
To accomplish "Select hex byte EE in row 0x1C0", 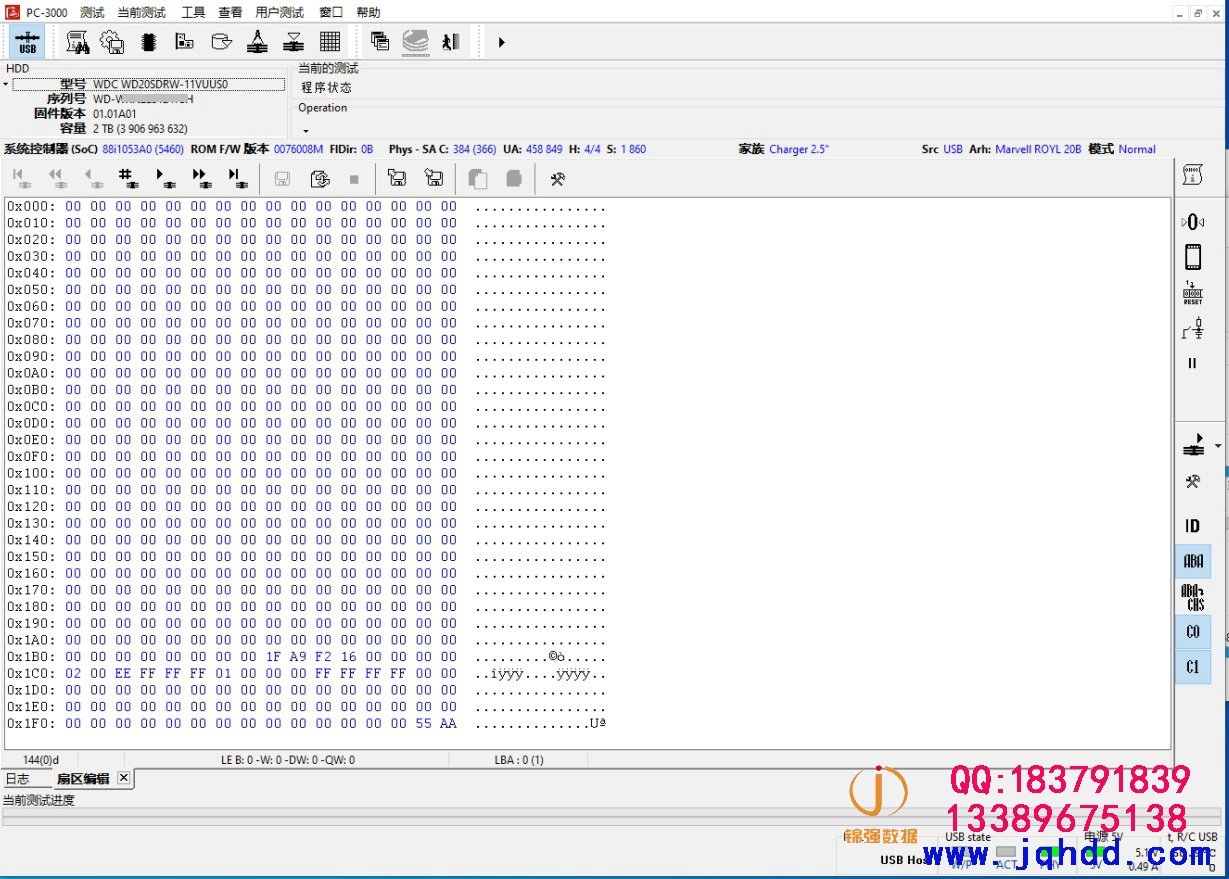I will [x=123, y=673].
